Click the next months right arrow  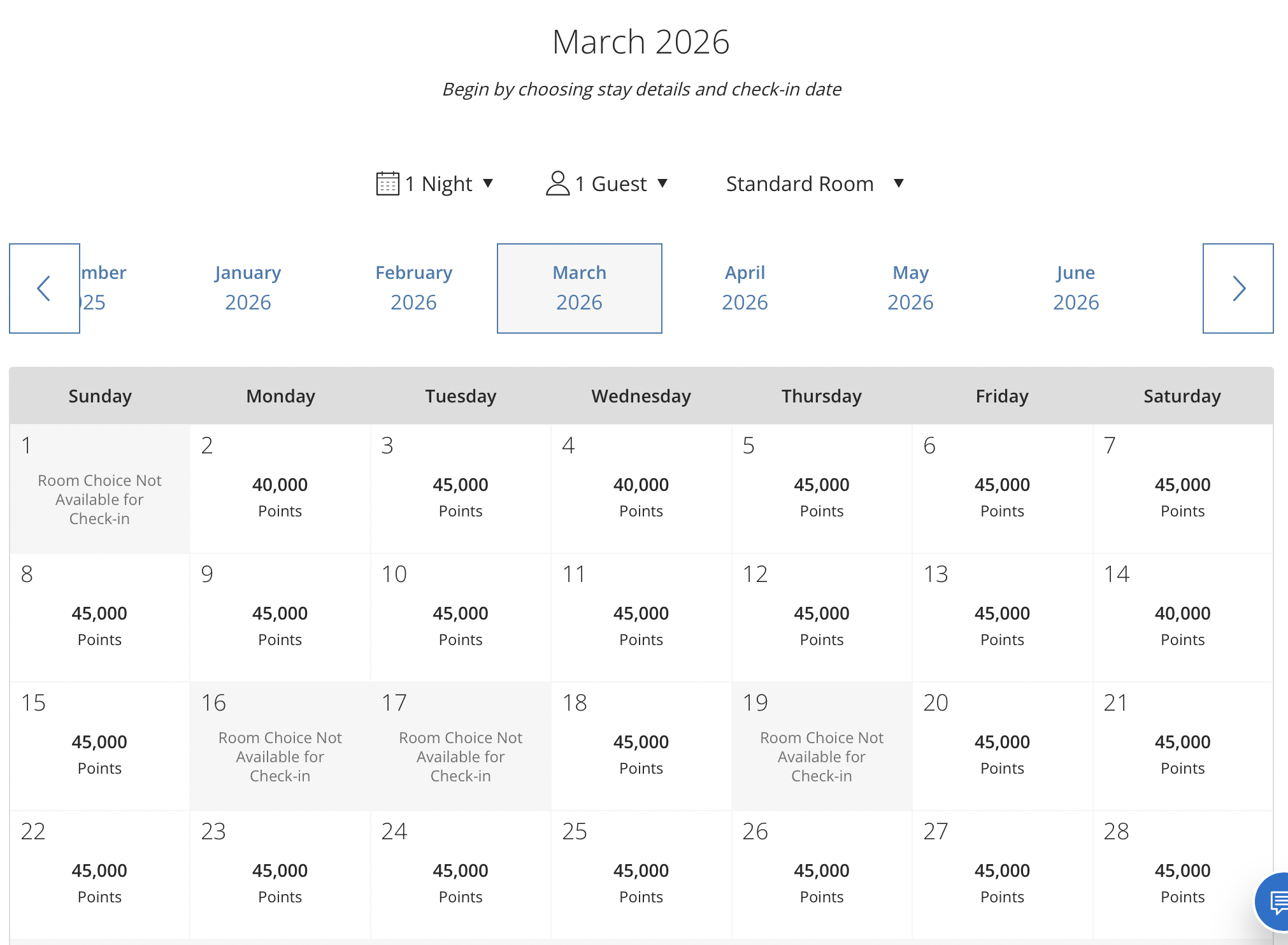point(1238,288)
